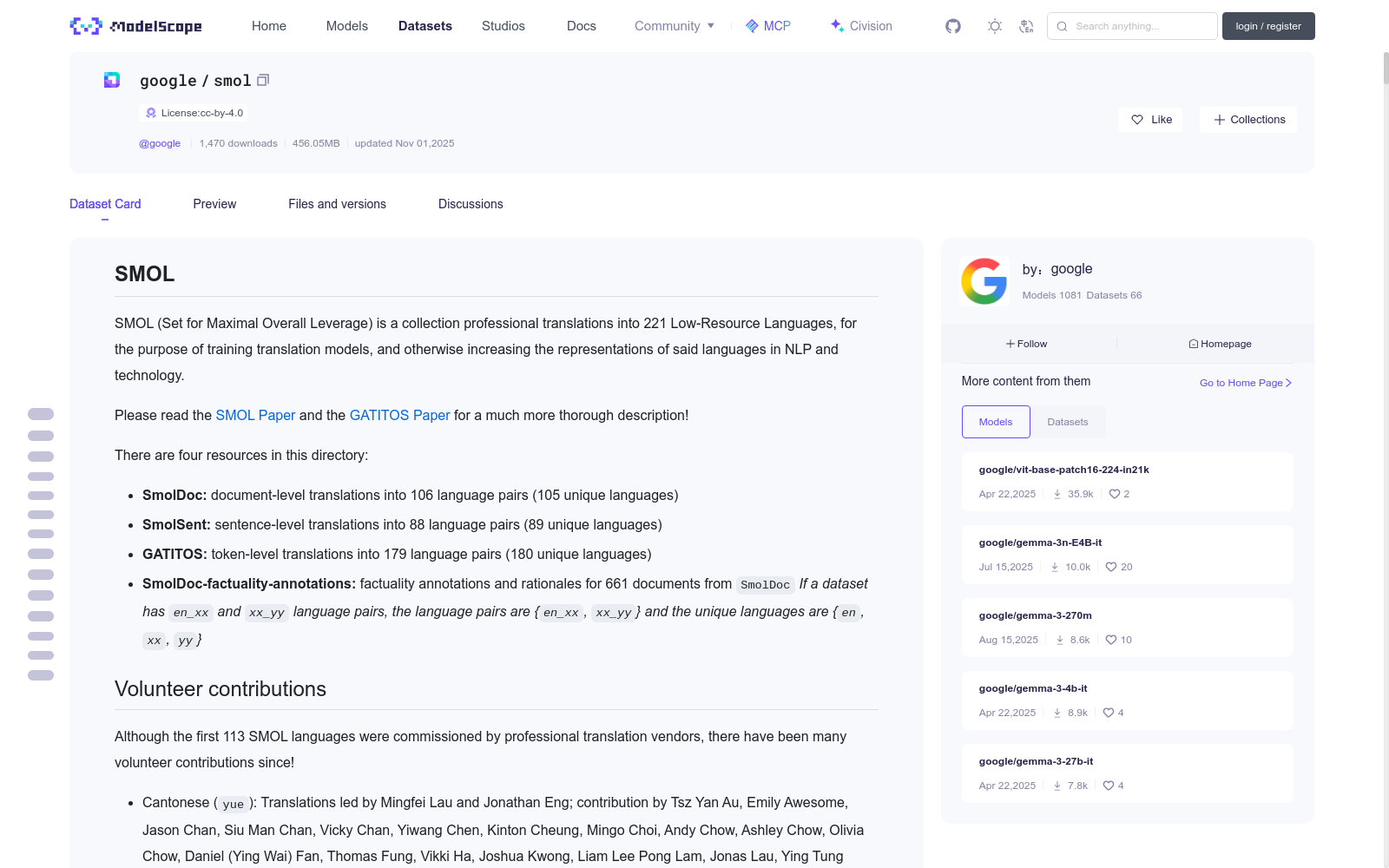Viewport: 1389px width, 868px height.
Task: Switch to the Preview tab
Action: click(214, 204)
